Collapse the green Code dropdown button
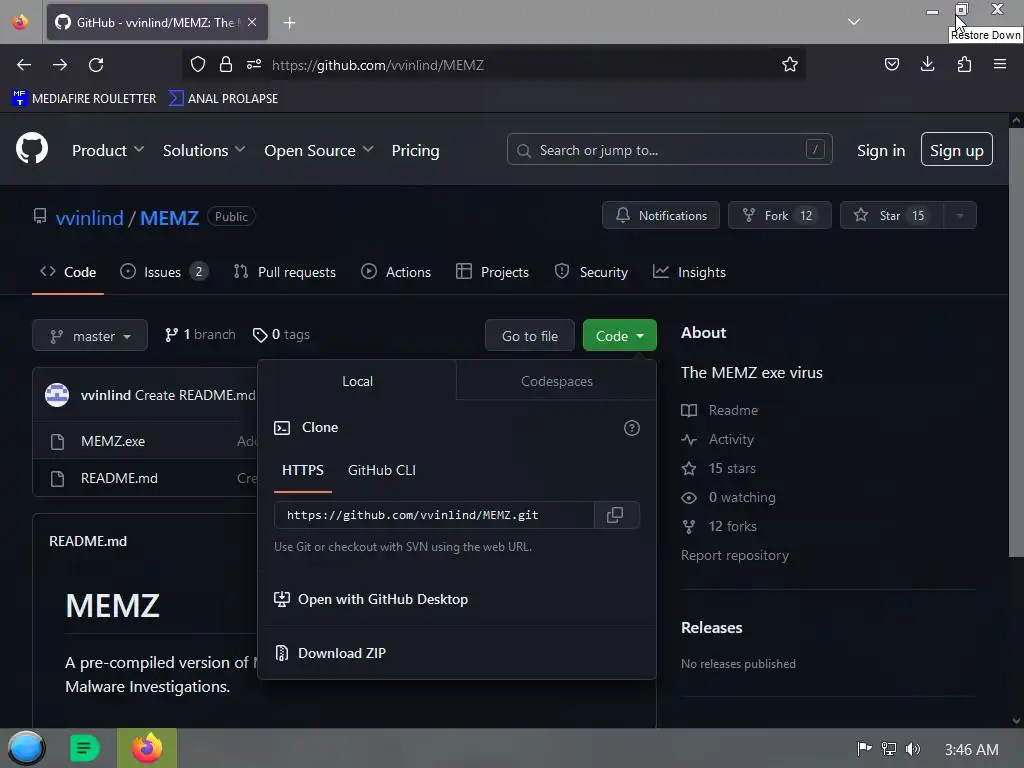Viewport: 1024px width, 768px height. 619,336
